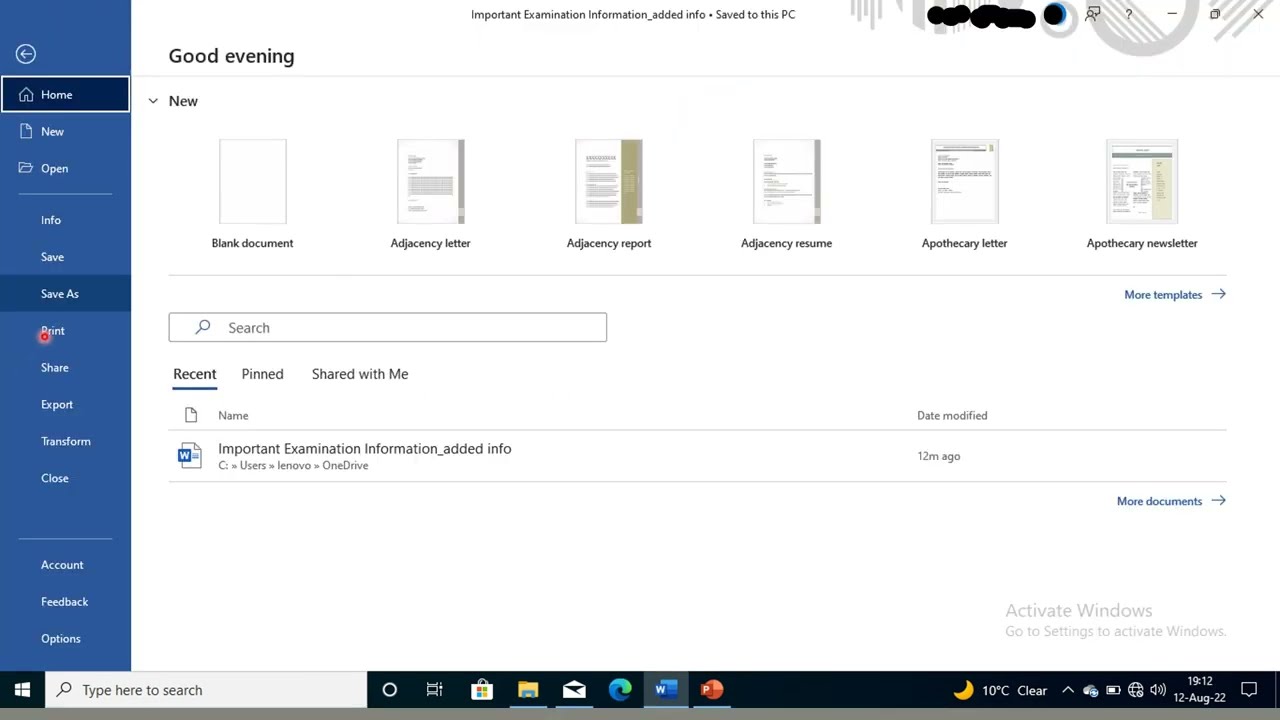Choose the Adjacency letter template
This screenshot has width=1280, height=720.
point(430,194)
